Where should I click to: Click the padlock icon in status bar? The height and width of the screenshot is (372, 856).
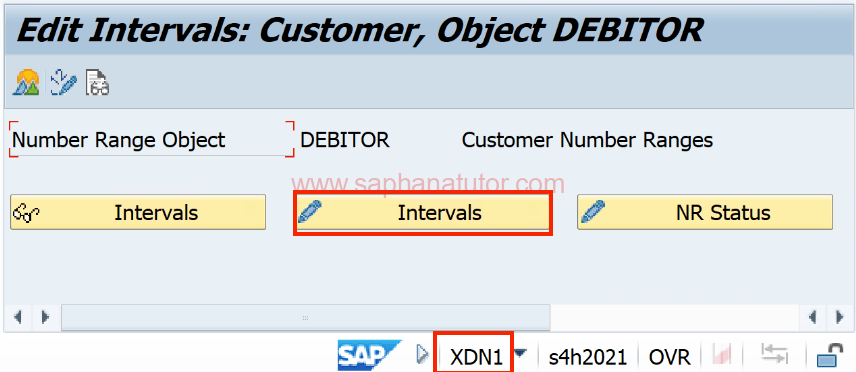(x=829, y=356)
